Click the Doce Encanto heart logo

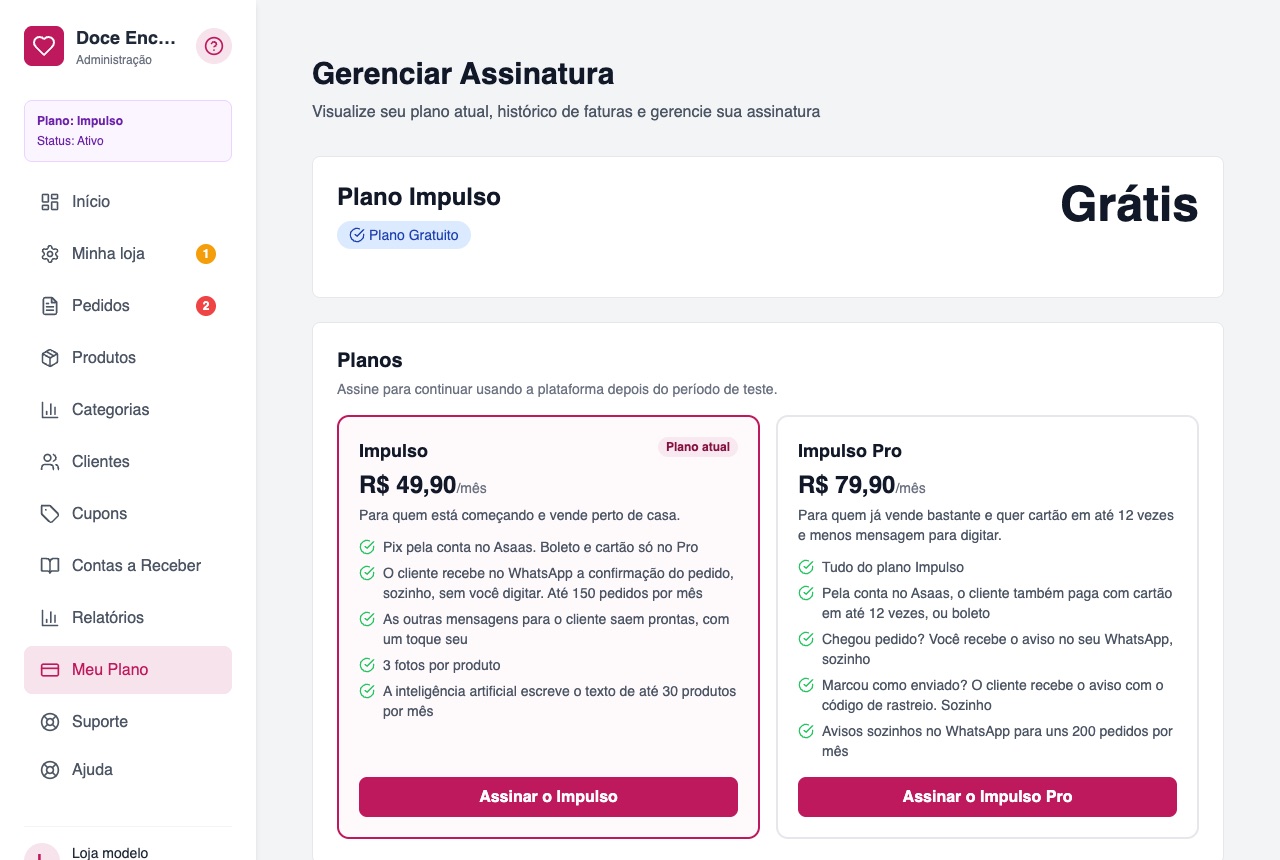[x=44, y=46]
